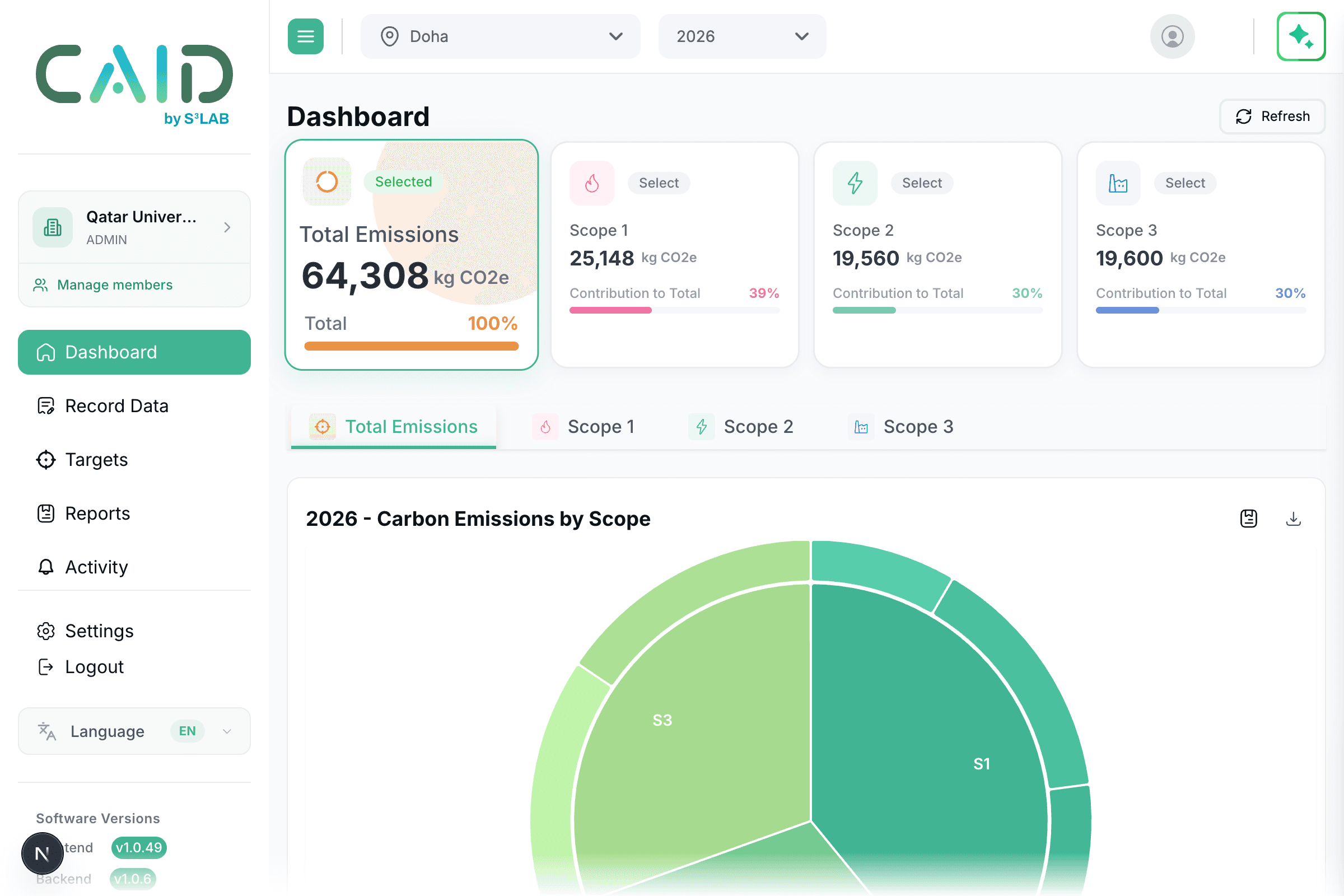Click the S1 segment of pie chart
Screen dimensions: 1344x896
pos(937,743)
